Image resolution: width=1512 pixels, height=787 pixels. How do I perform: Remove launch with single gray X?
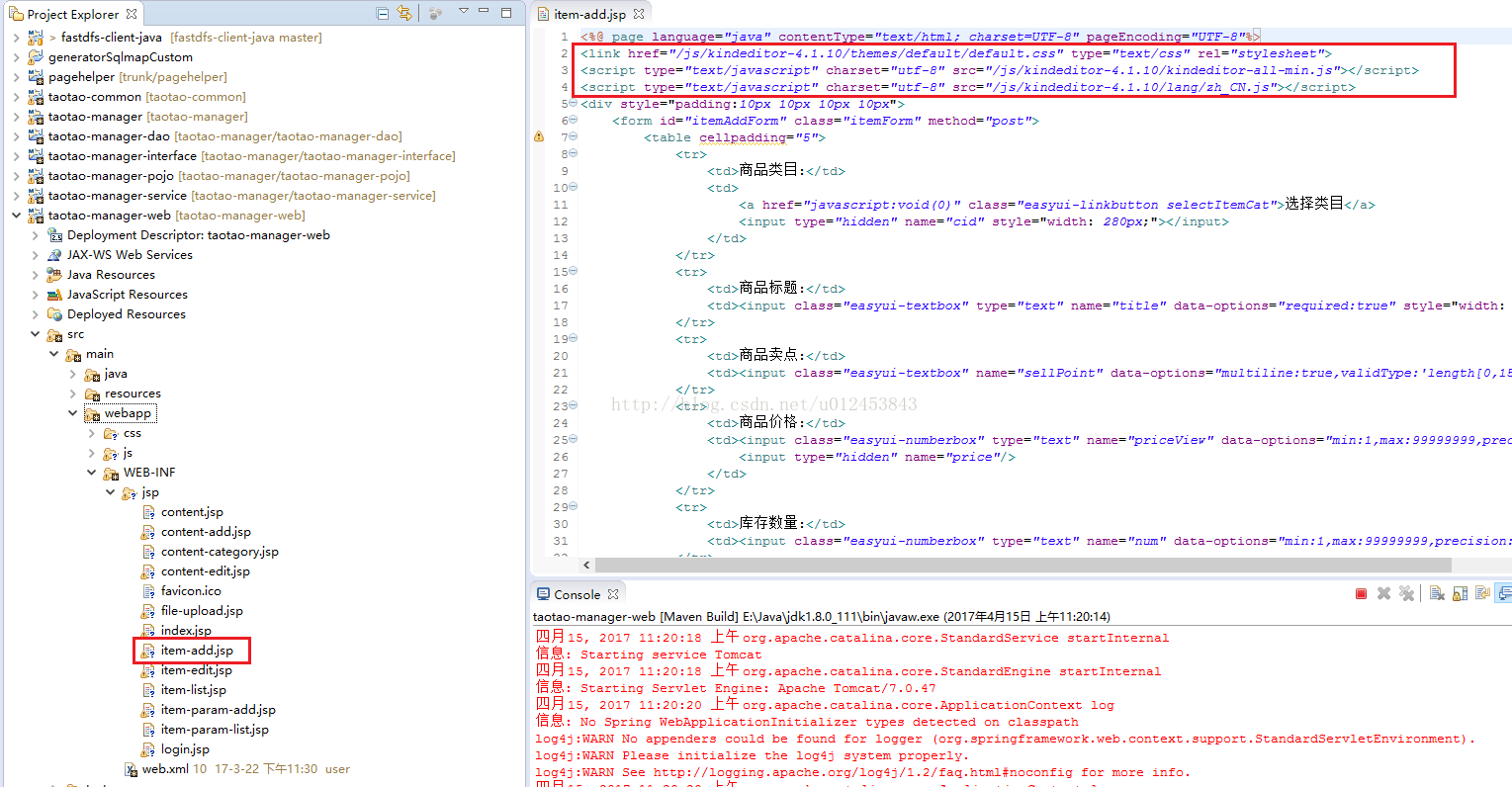[x=1383, y=593]
